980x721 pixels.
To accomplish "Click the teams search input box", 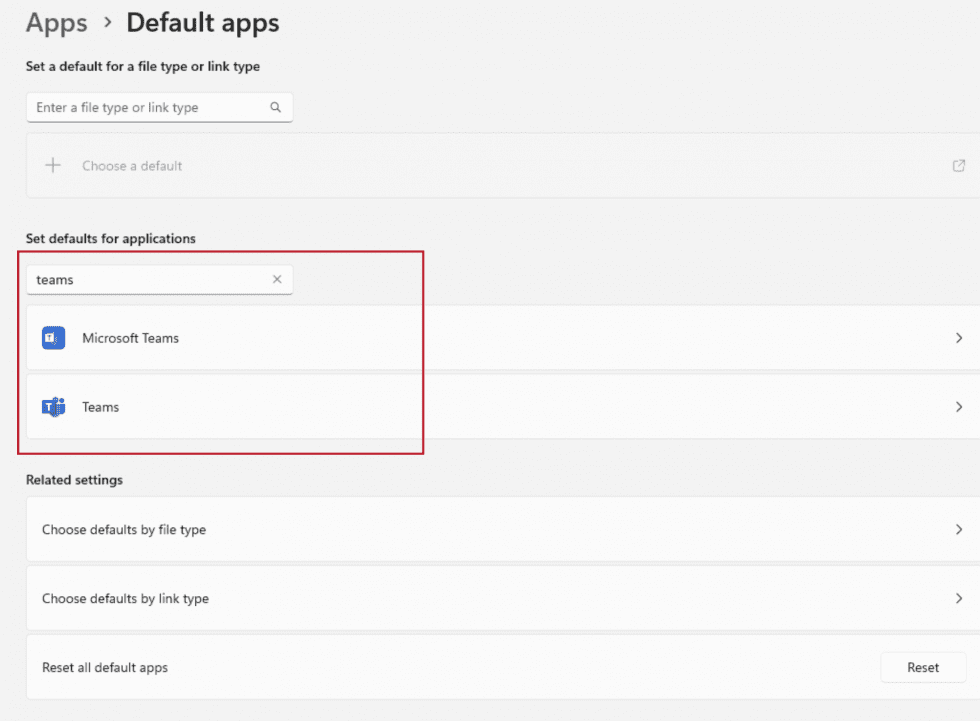I will coord(150,279).
